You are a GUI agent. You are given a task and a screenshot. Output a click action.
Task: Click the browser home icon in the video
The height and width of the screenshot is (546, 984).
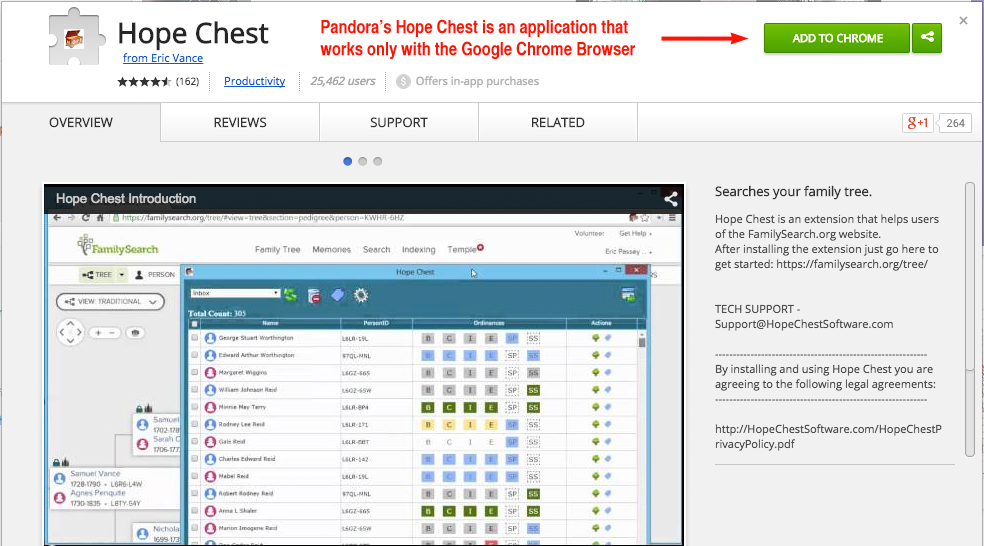pos(100,218)
